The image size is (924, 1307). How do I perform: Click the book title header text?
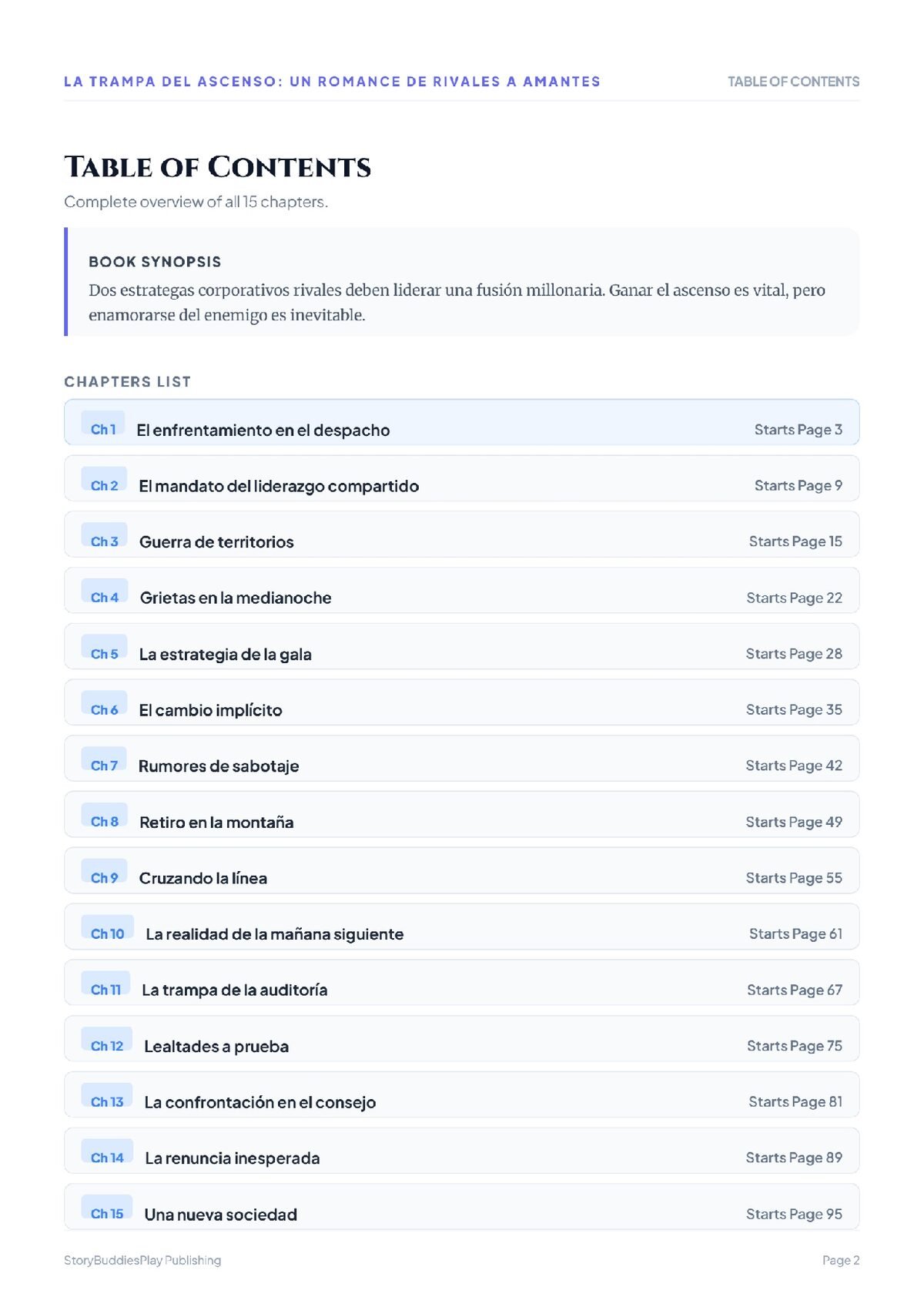(x=332, y=82)
